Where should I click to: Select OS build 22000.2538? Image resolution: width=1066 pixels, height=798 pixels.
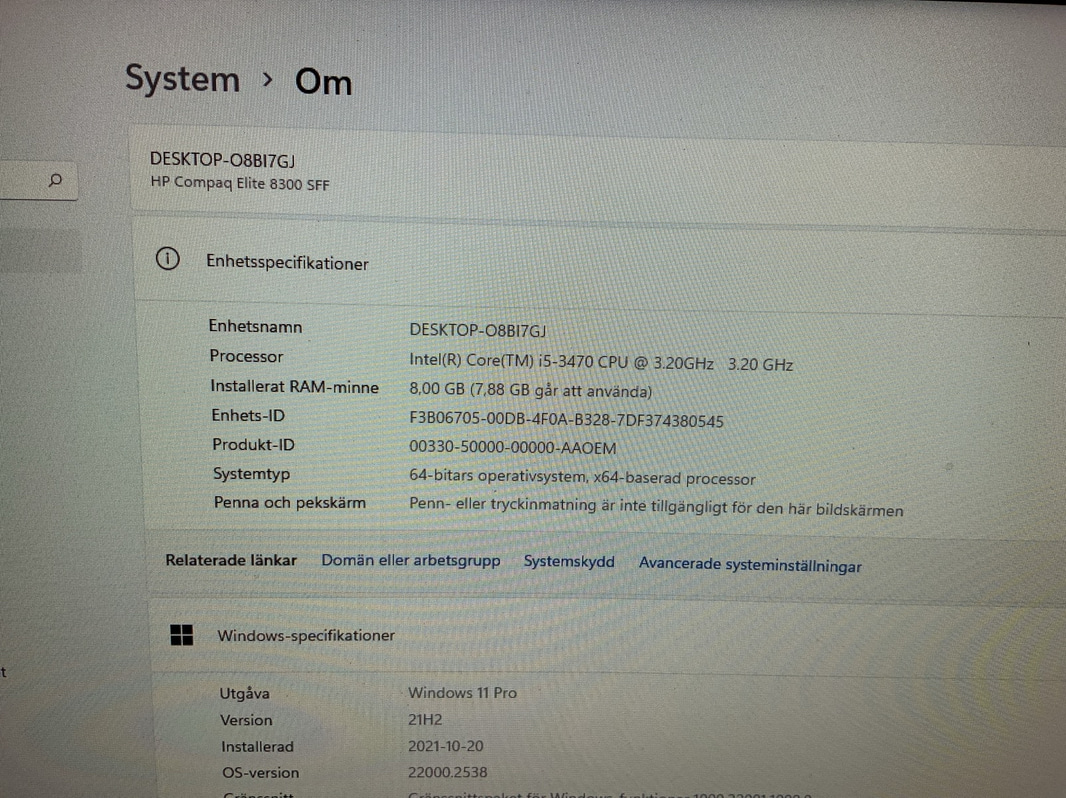click(447, 772)
